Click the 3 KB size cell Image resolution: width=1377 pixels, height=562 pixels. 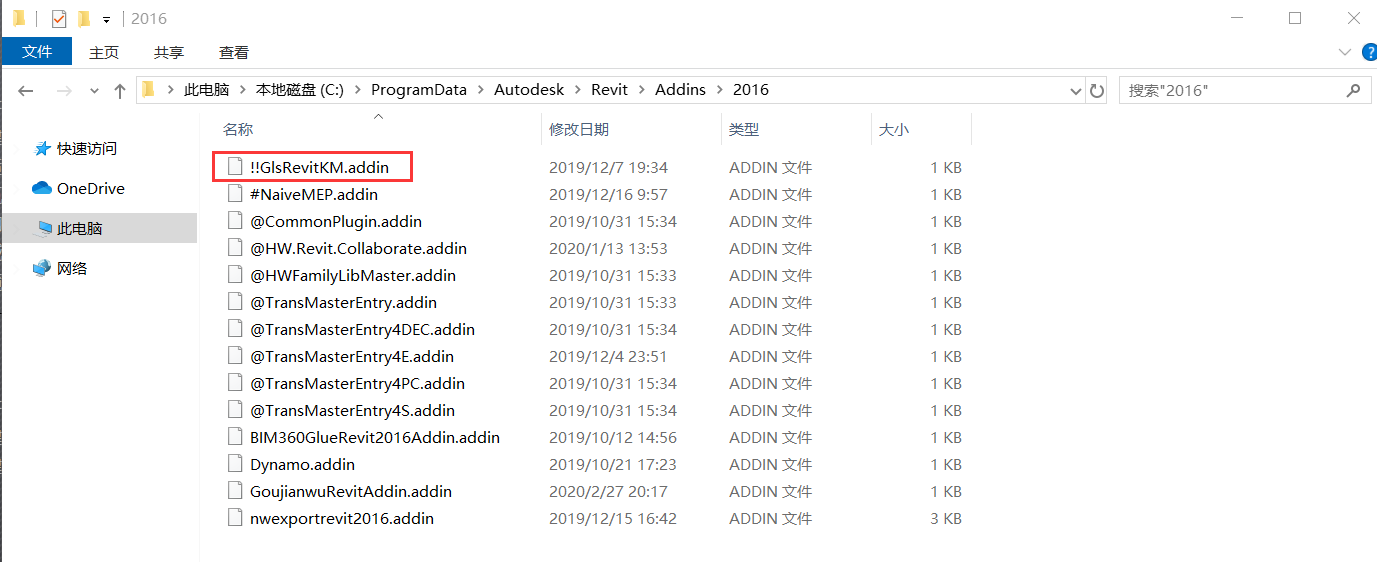pos(946,518)
